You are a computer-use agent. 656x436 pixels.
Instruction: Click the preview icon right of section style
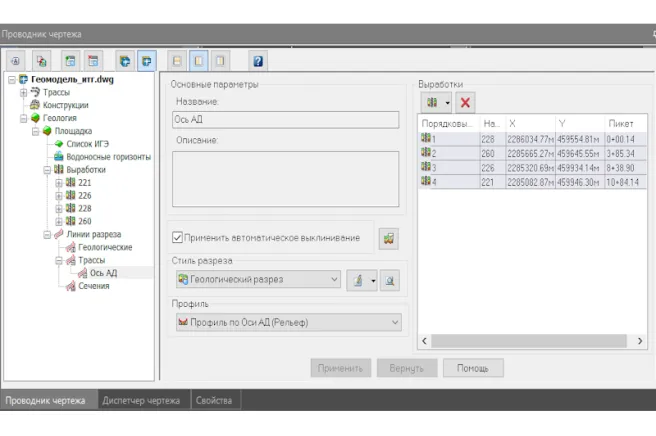390,280
